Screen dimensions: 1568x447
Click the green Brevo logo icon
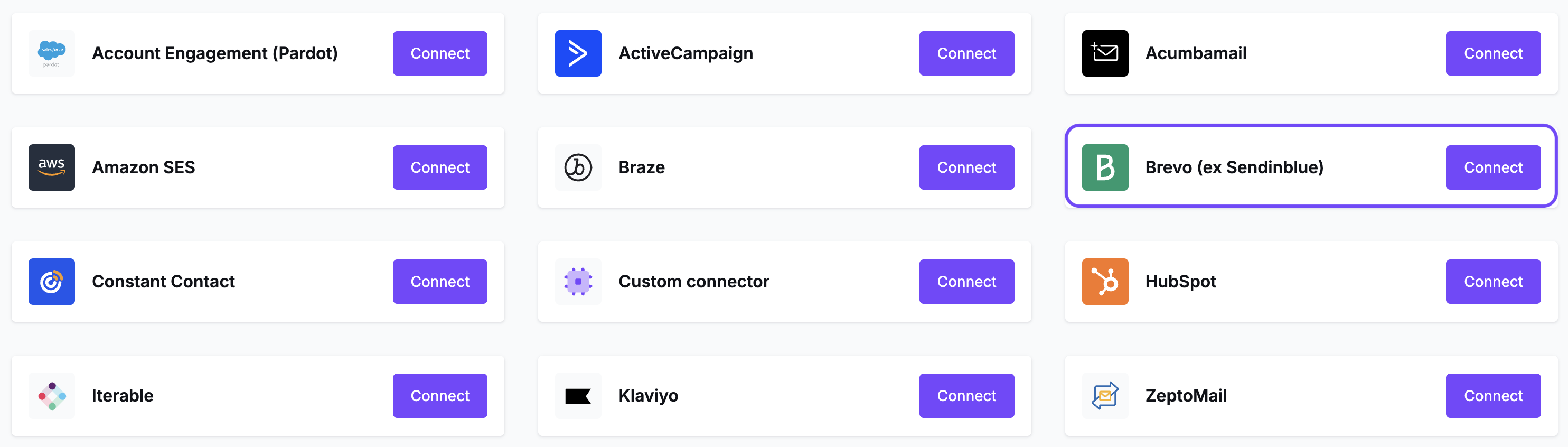[1104, 167]
